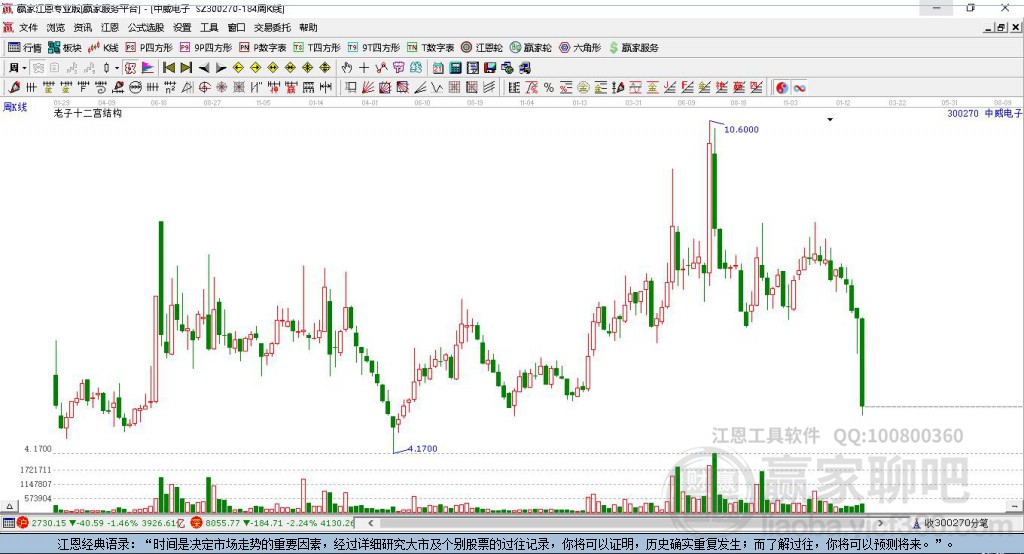Viewport: 1024px width, 554px height.
Task: Open the T四方形 tool
Action: [x=317, y=48]
